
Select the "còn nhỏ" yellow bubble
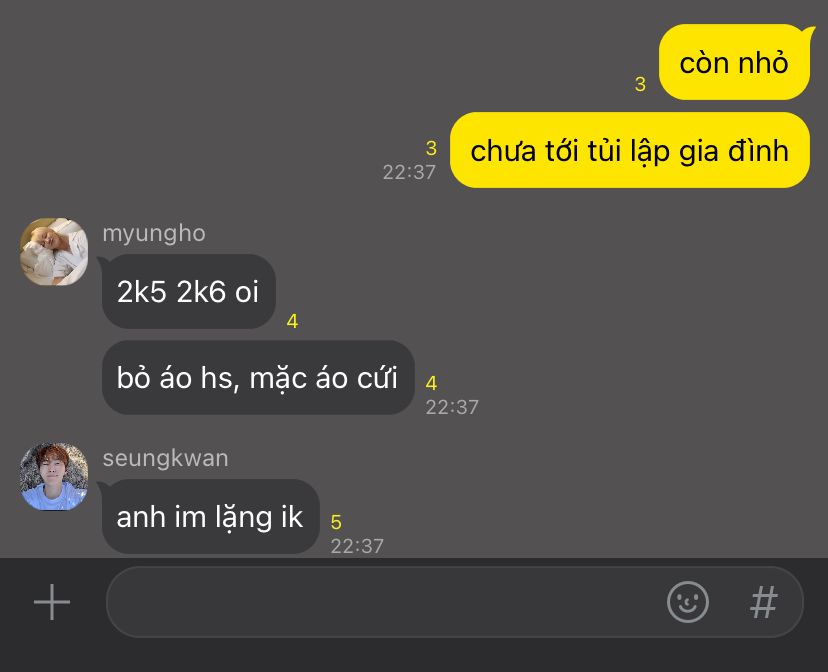point(734,62)
